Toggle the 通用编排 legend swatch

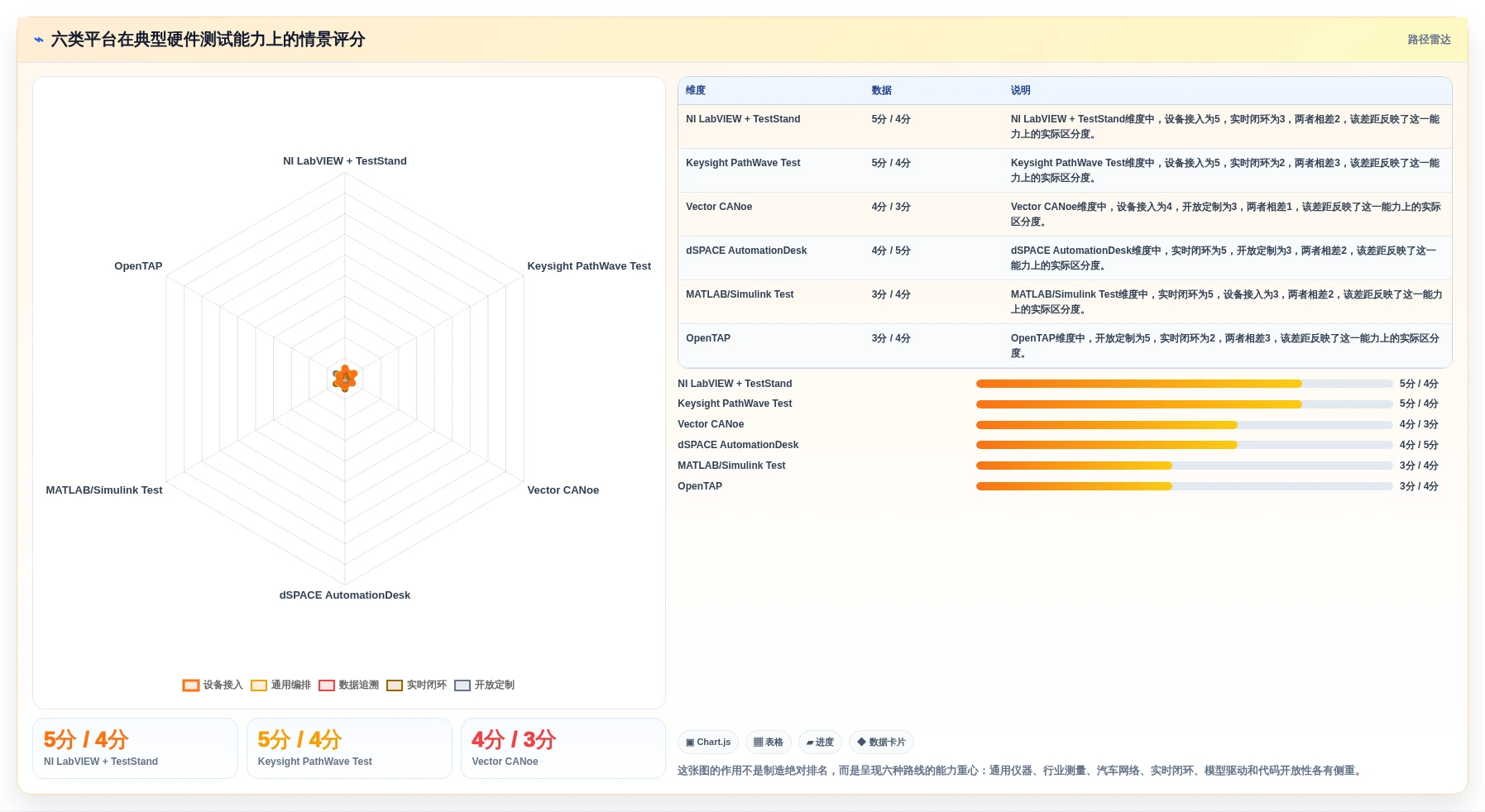coord(259,685)
